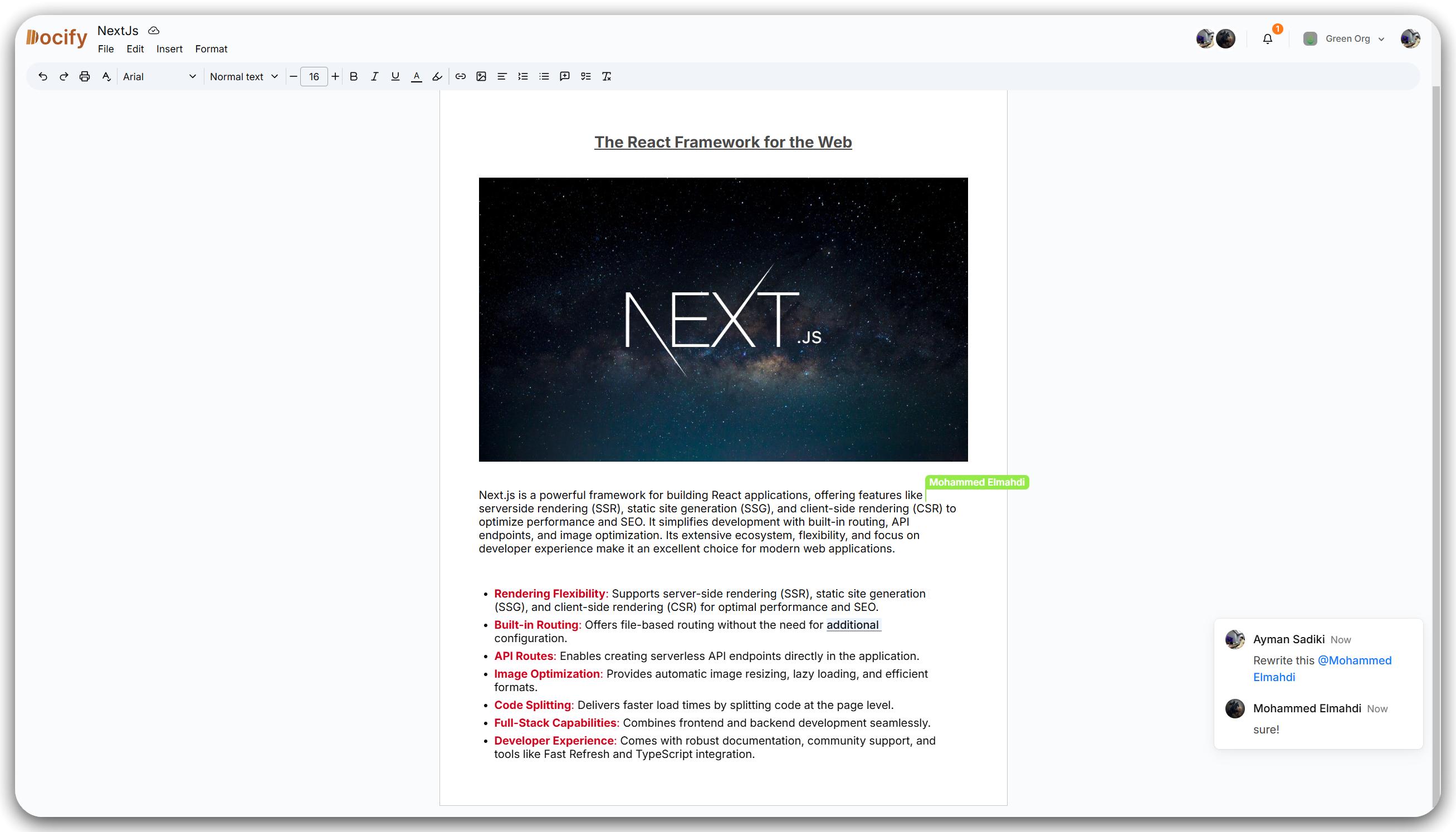Open the Arial font dropdown
Screen dimensions: 1456x832
tap(159, 76)
